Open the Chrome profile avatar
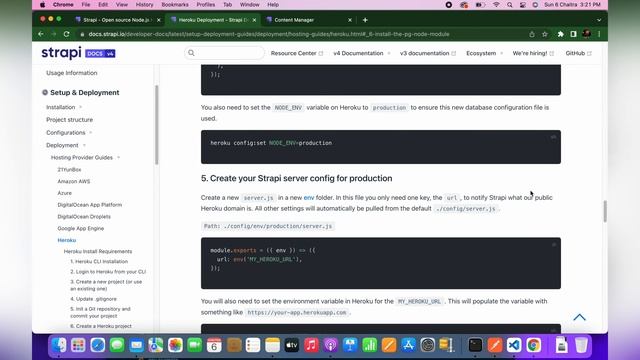The image size is (640, 360). pyautogui.click(x=587, y=34)
